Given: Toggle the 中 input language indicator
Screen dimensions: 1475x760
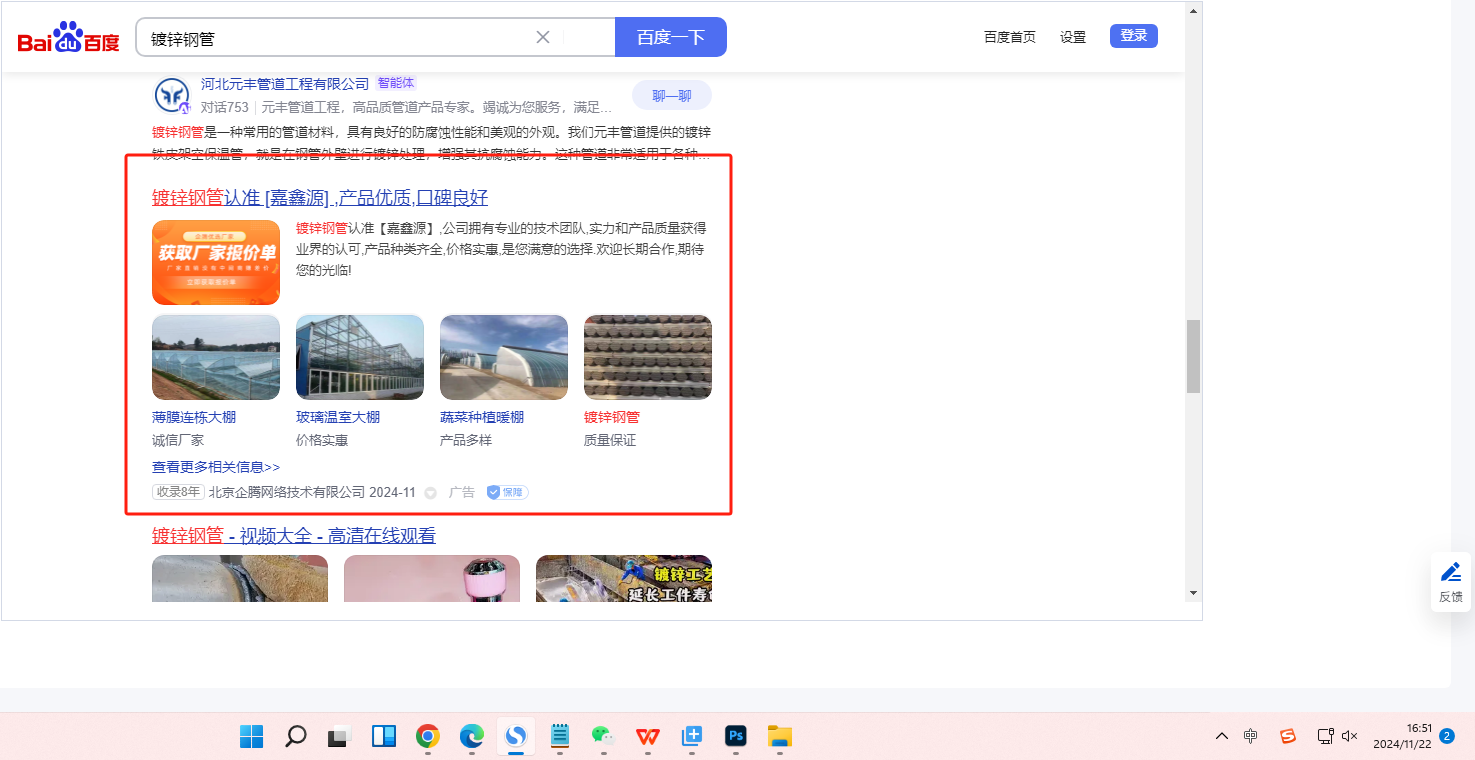Looking at the screenshot, I should pos(1251,736).
